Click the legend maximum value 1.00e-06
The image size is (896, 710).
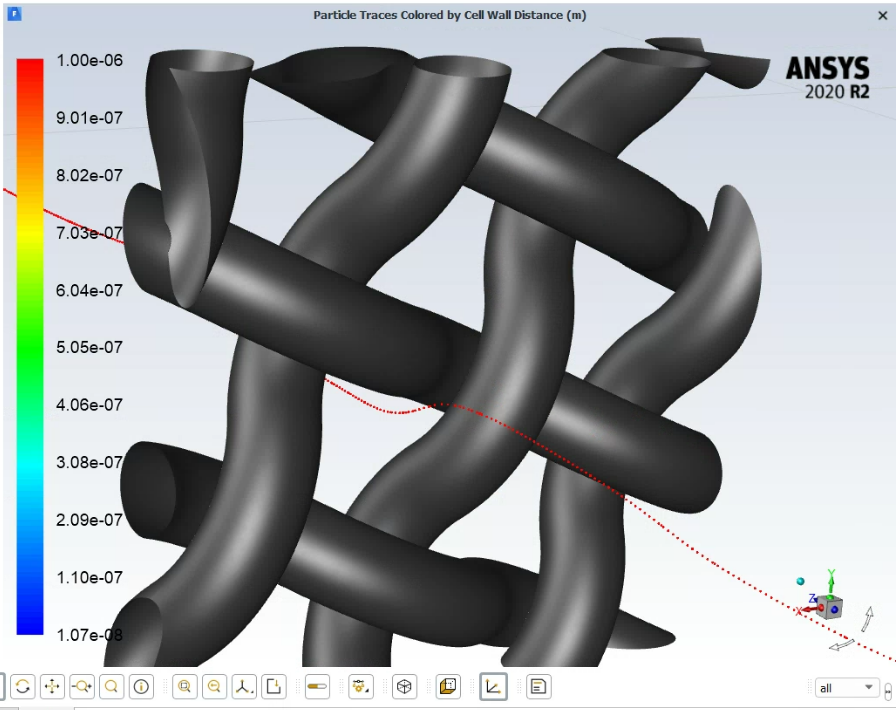tap(89, 61)
